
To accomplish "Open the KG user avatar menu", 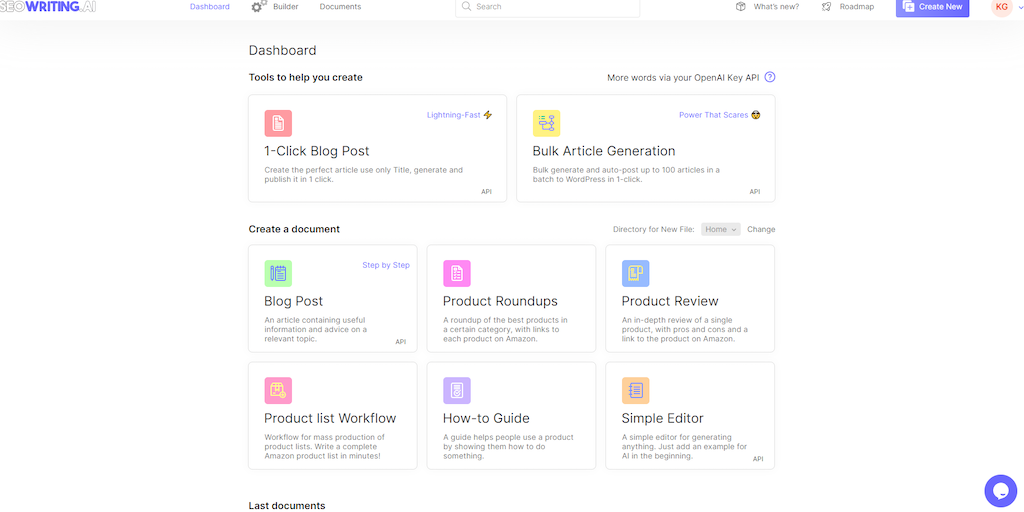I will click(1001, 7).
